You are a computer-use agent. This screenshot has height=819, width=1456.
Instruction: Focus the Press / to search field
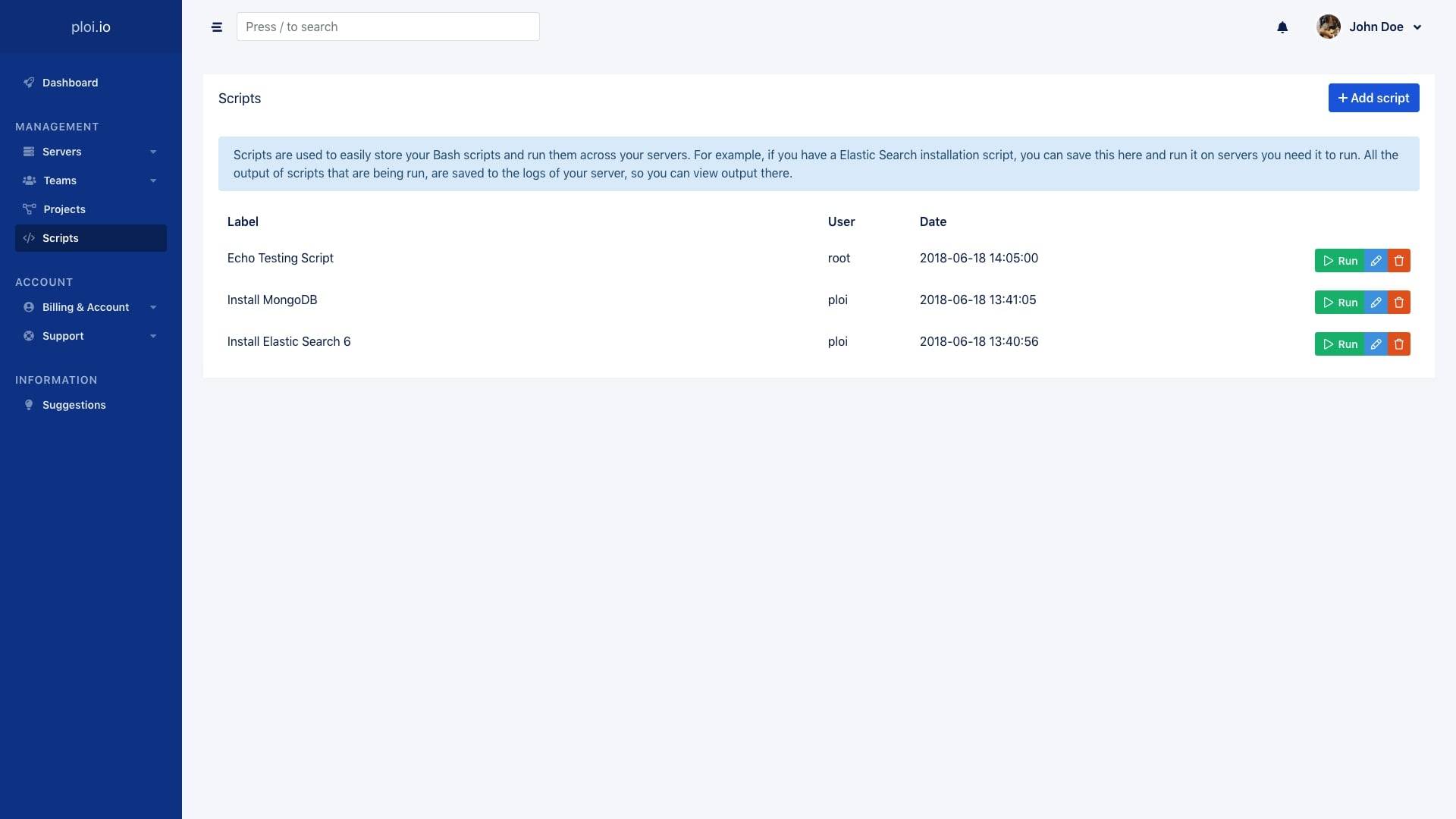tap(388, 27)
